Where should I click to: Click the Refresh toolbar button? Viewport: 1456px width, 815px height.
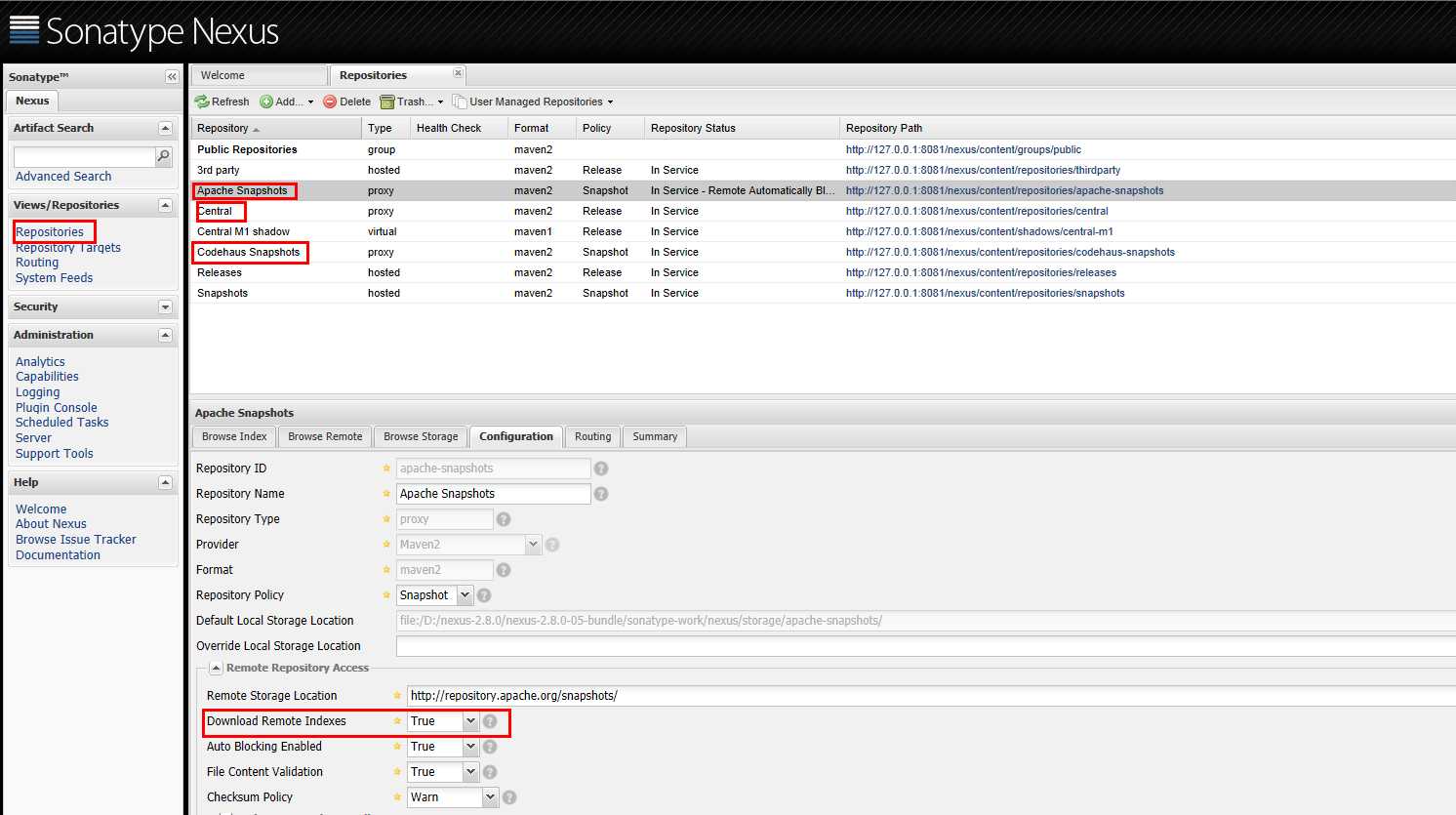[222, 102]
